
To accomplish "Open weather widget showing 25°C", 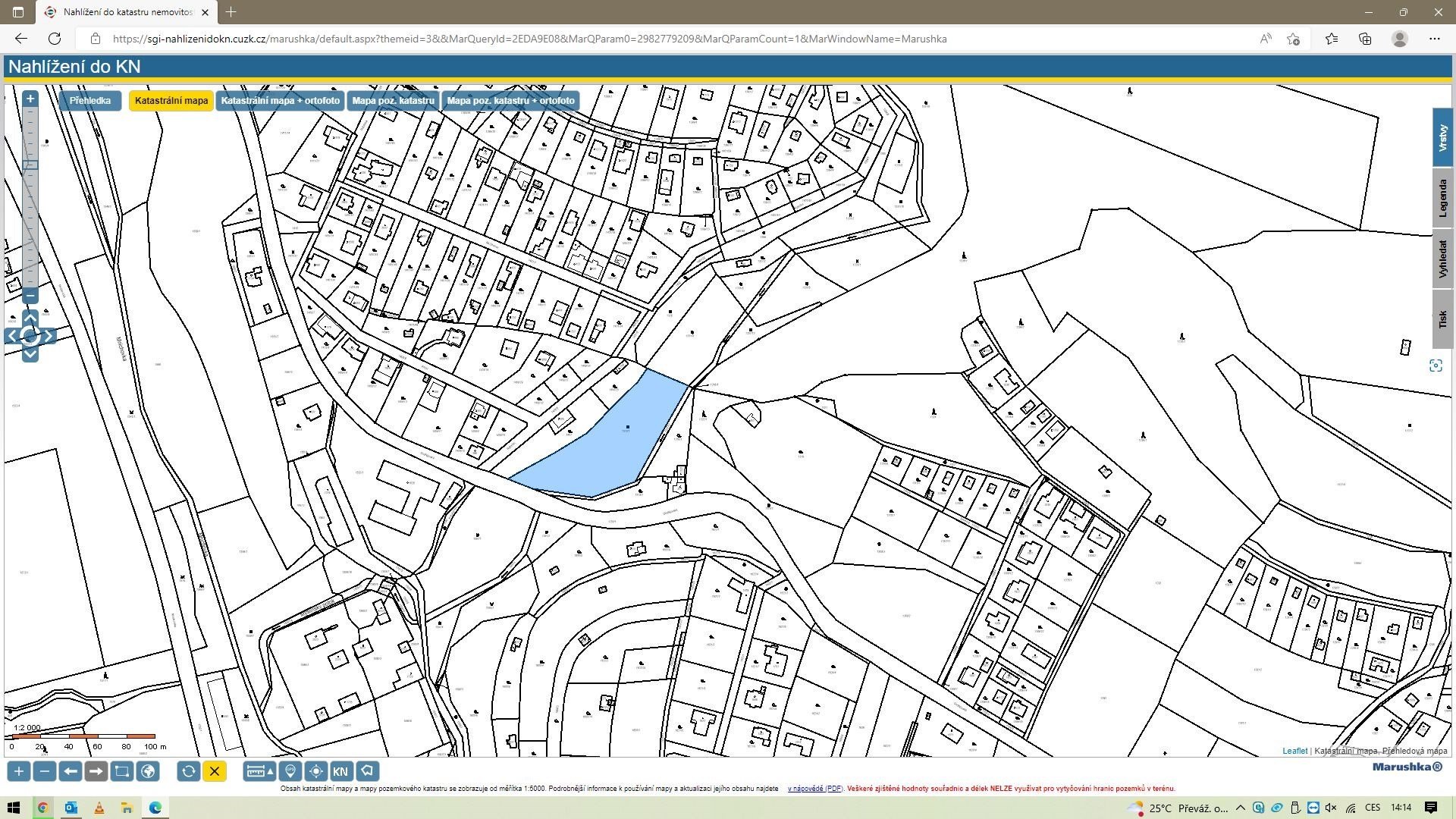I will tap(1178, 808).
